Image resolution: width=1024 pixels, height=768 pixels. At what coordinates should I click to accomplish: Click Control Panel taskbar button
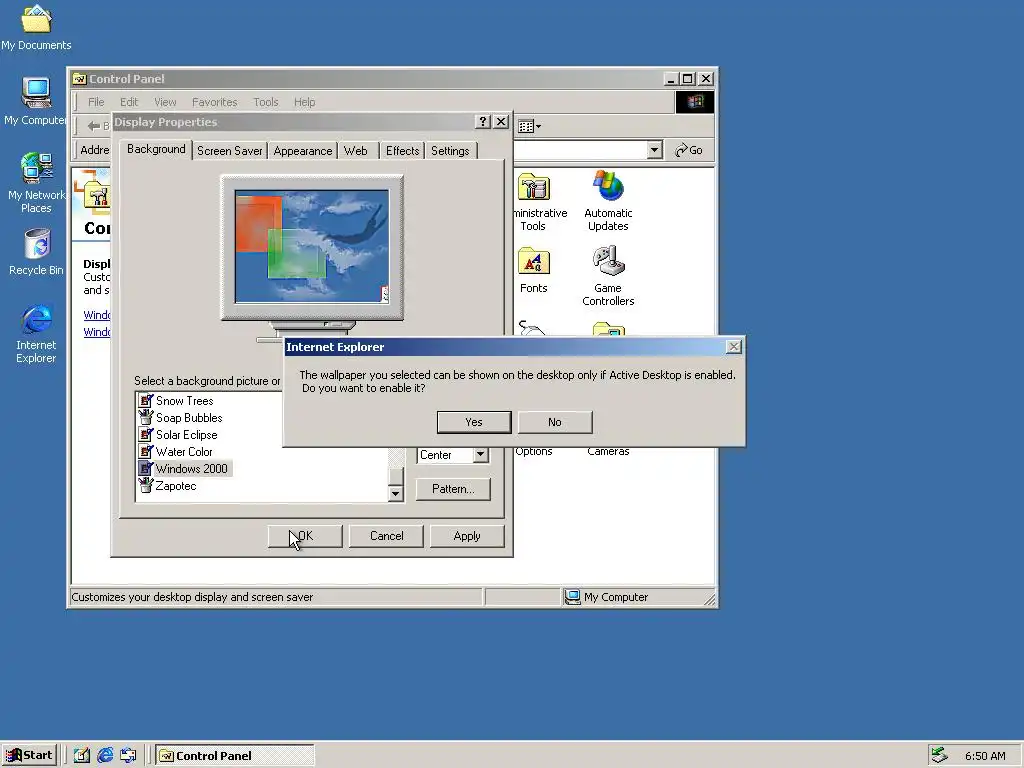(x=235, y=756)
